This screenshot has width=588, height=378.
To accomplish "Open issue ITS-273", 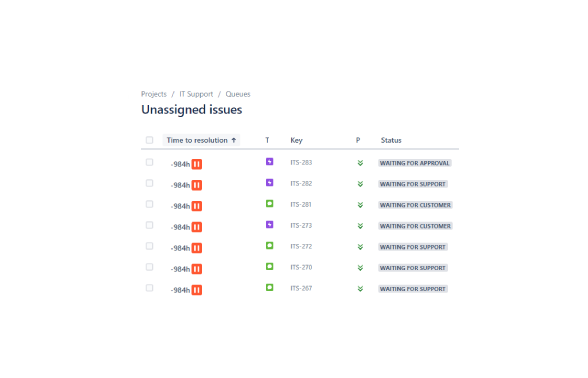I will [301, 226].
